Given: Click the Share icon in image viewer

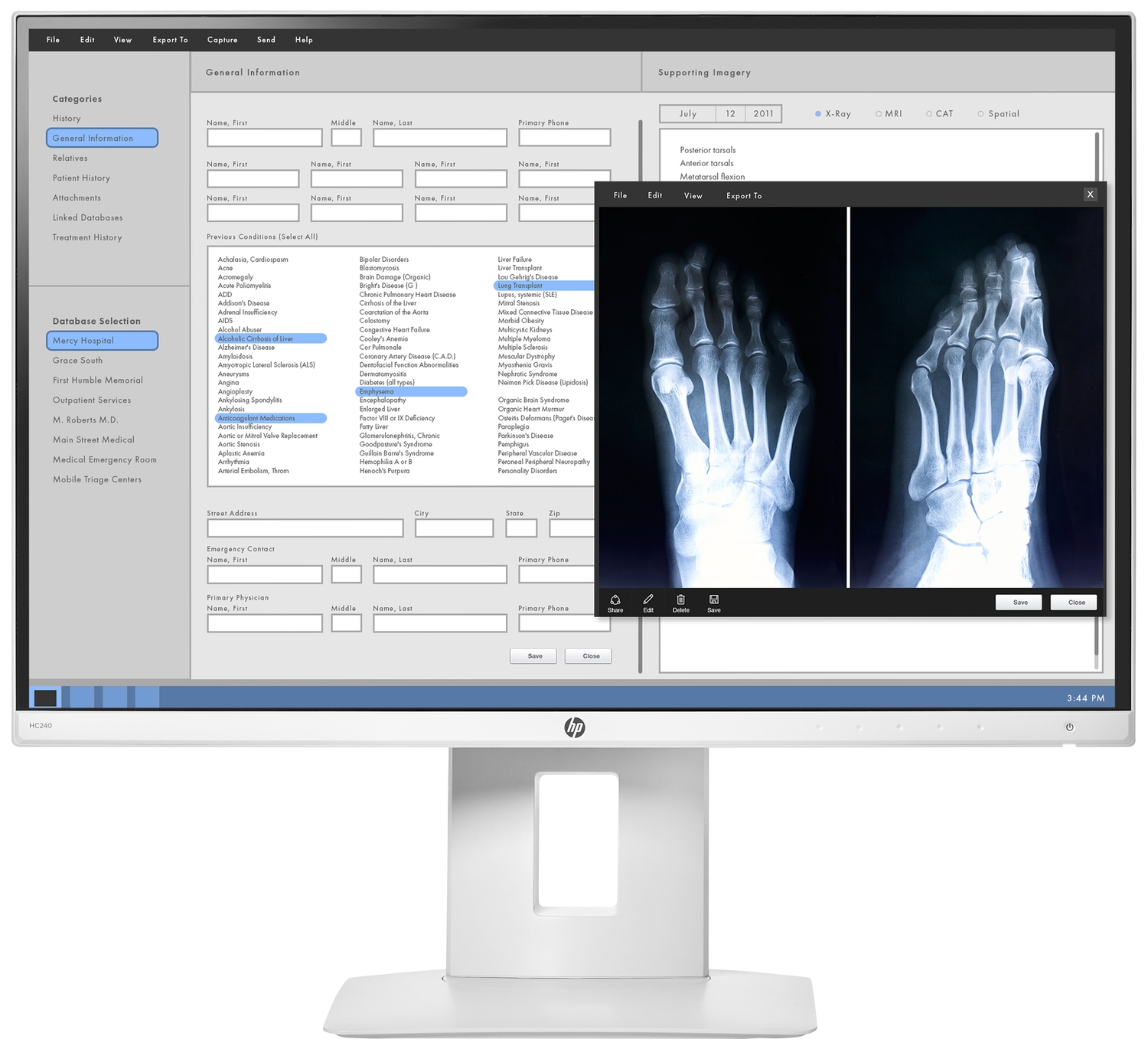Looking at the screenshot, I should tap(615, 600).
